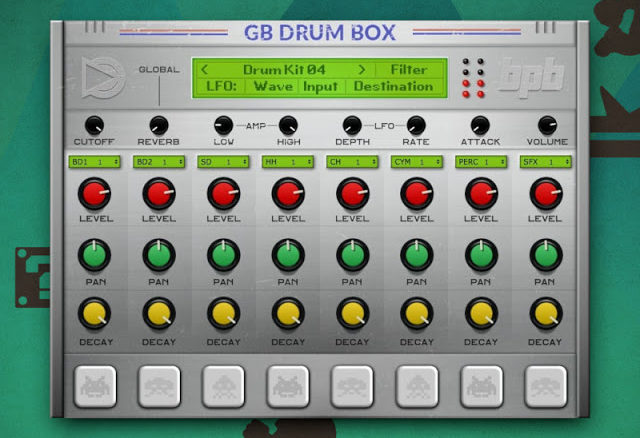
Task: Open the HH sample dropdown
Action: (x=288, y=162)
